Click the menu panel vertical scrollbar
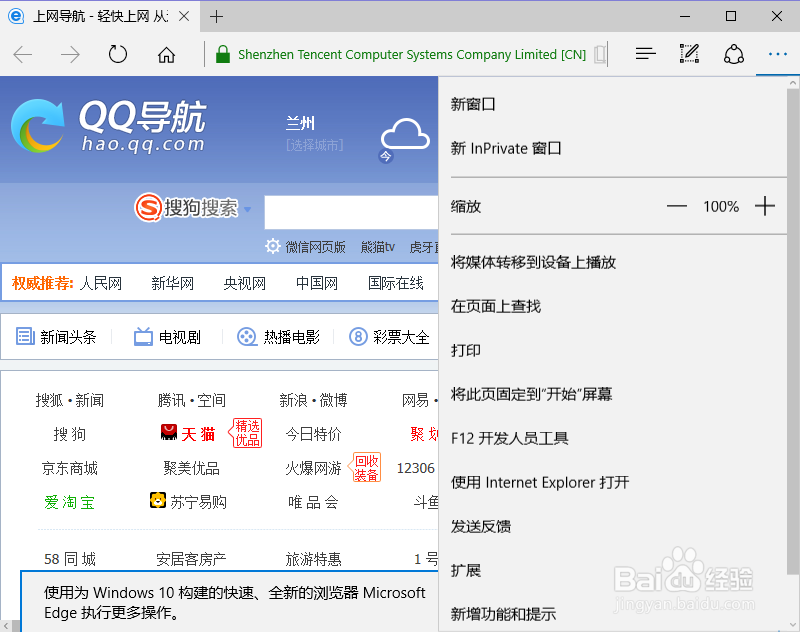Viewport: 800px width, 632px height. pos(793,332)
